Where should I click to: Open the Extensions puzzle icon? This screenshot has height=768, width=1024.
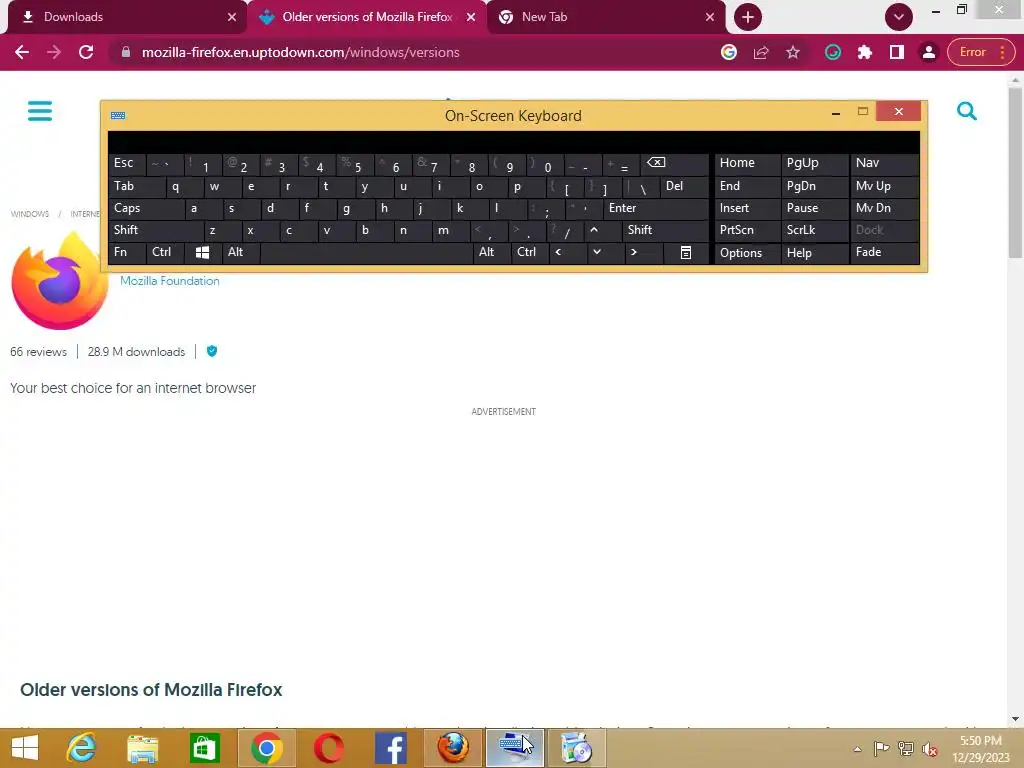(x=865, y=52)
